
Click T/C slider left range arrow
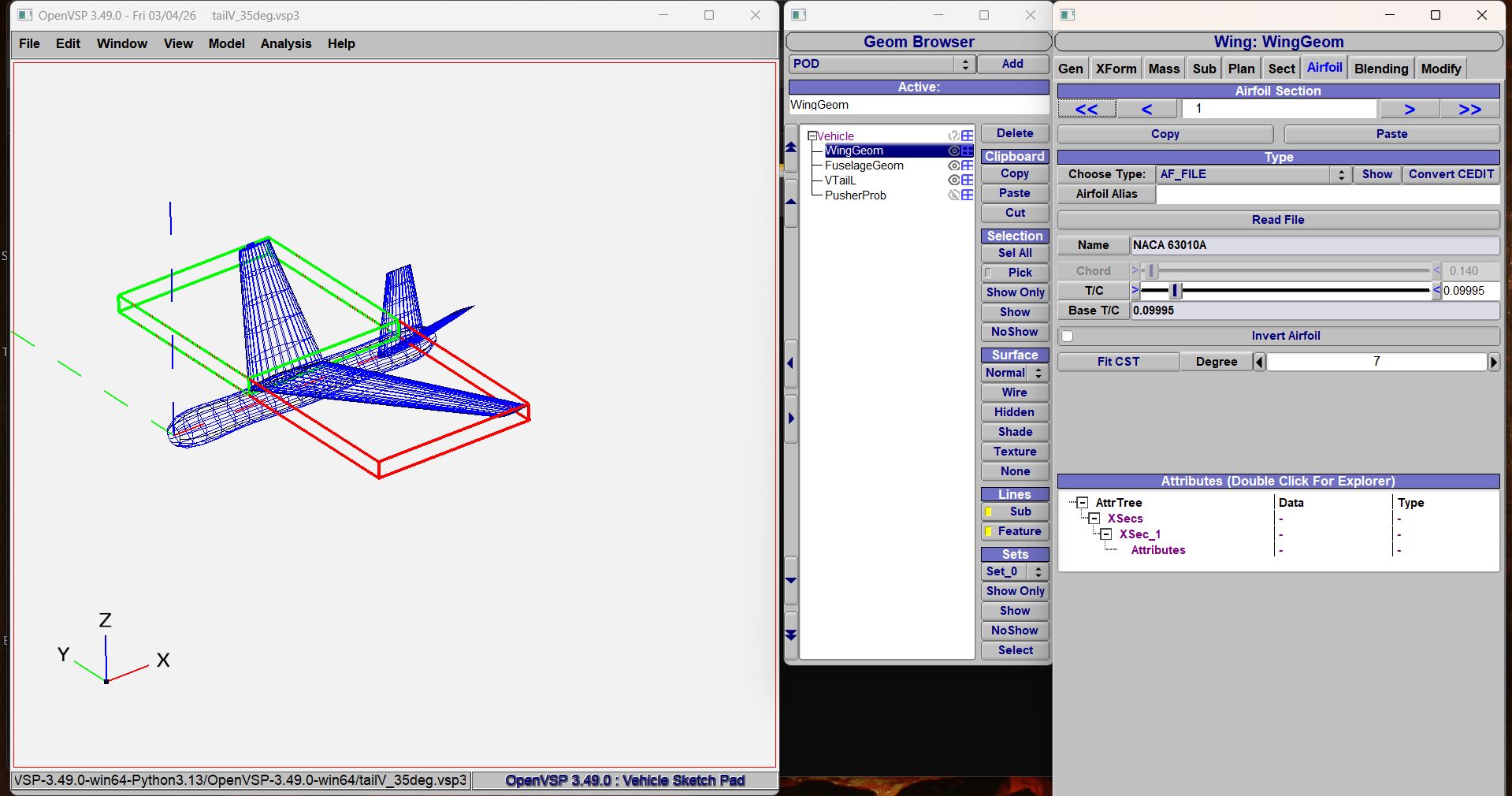(1135, 291)
